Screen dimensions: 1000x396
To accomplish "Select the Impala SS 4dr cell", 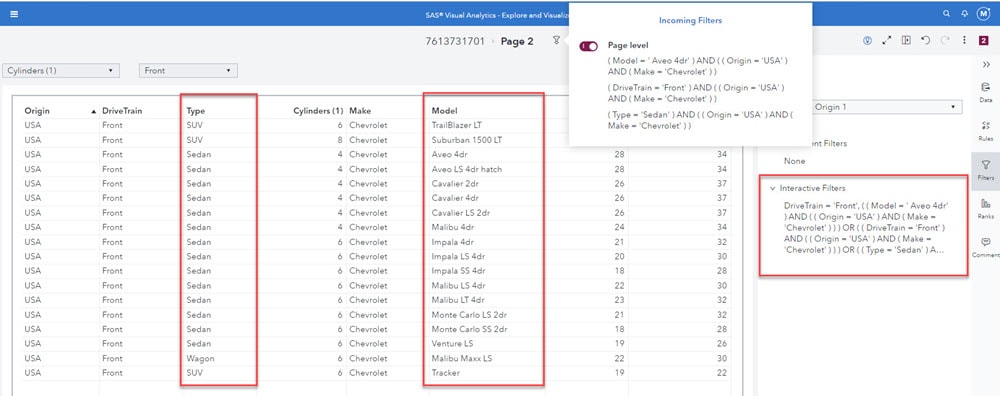I will [x=458, y=271].
